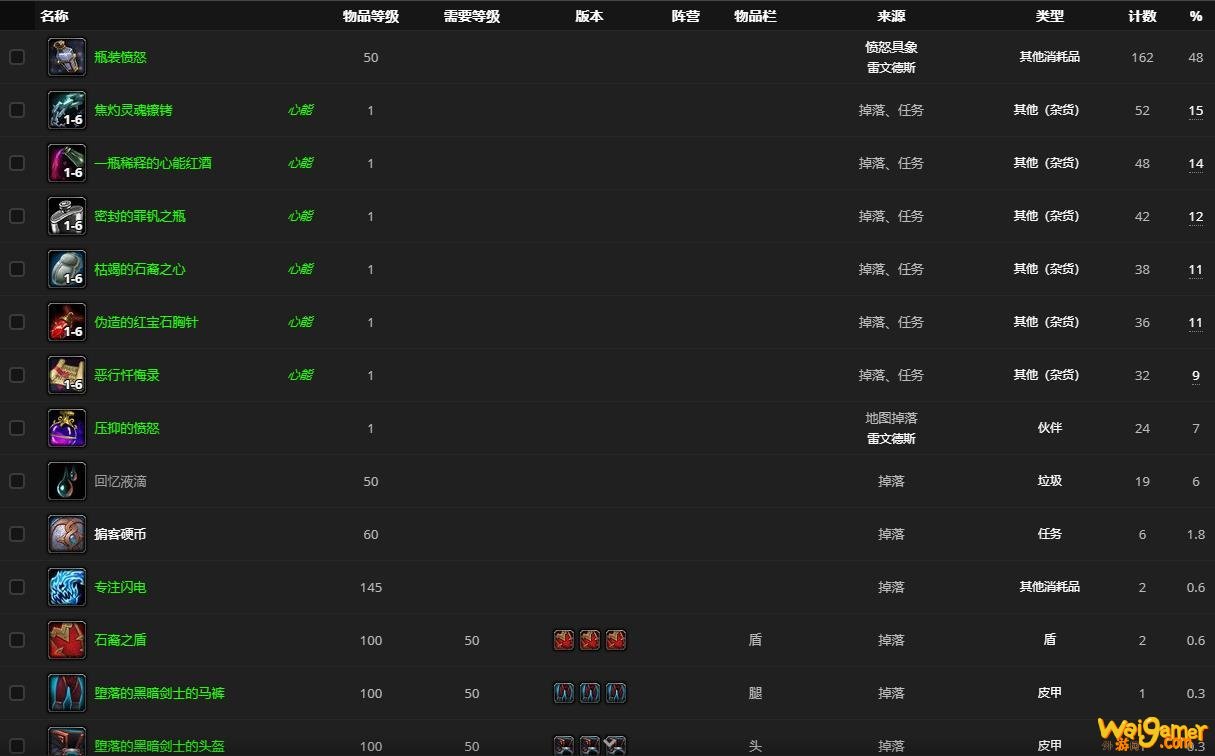This screenshot has height=756, width=1215.
Task: Select the checkbox for 密封的罪钒之瓶
Action: [x=17, y=216]
